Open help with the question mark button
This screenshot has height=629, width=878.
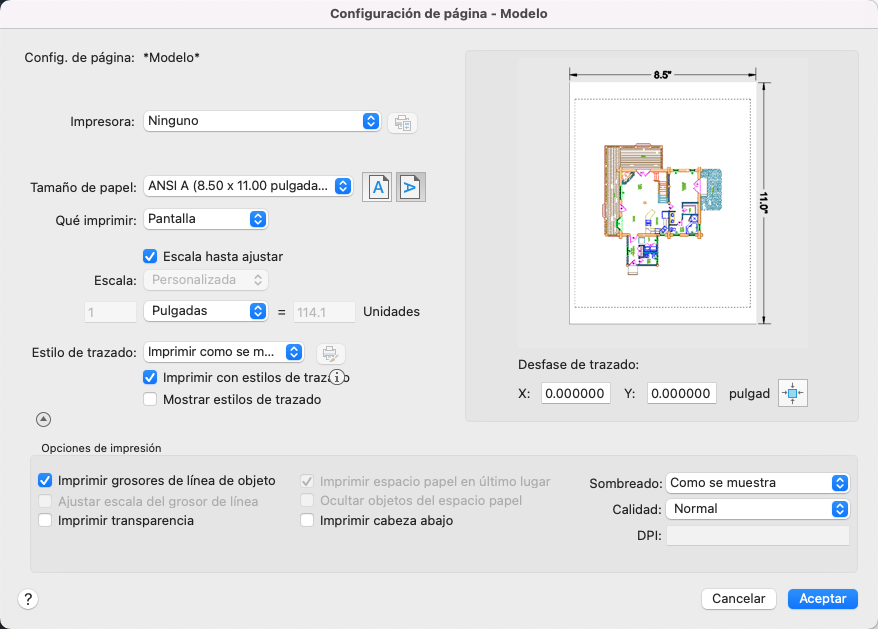28,599
